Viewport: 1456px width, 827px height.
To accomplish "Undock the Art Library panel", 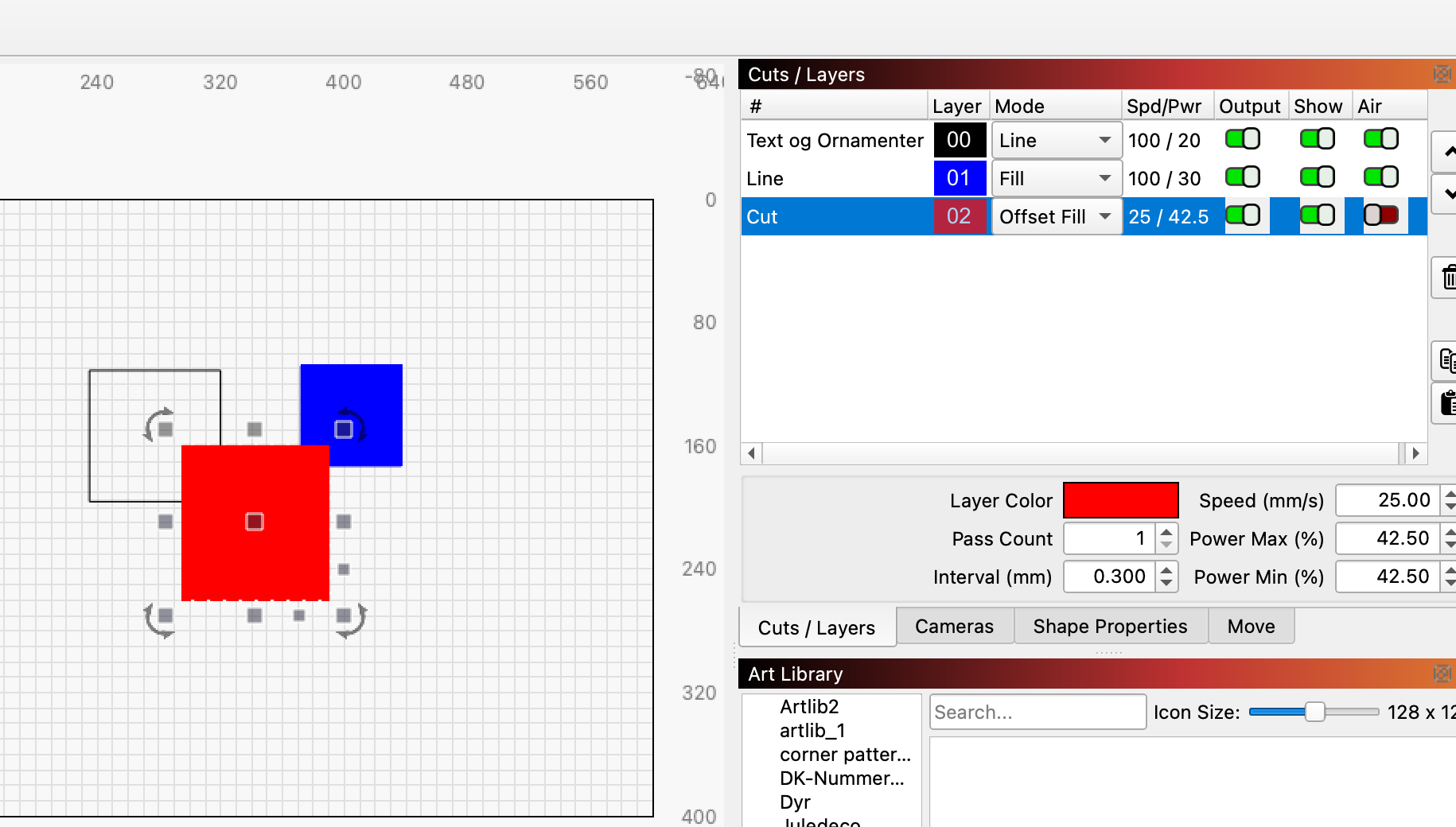I will [x=1441, y=674].
